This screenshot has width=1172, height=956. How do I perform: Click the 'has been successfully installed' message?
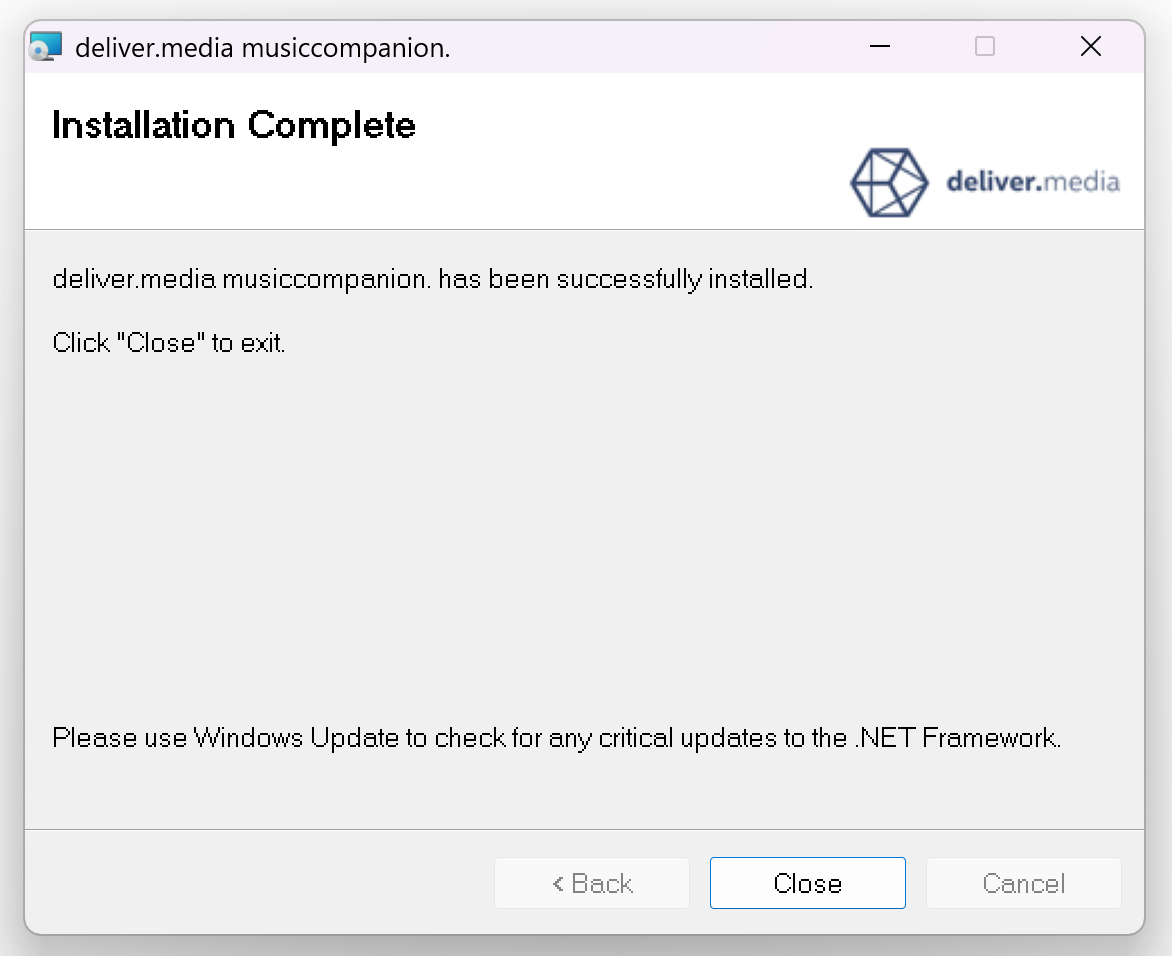pos(433,280)
